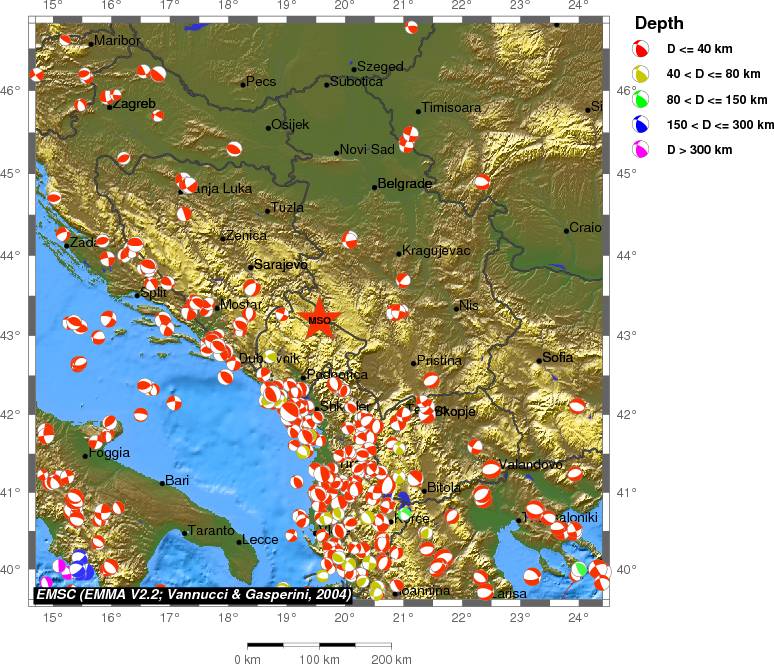Click the Depth legend title
The height and width of the screenshot is (664, 774).
[659, 23]
